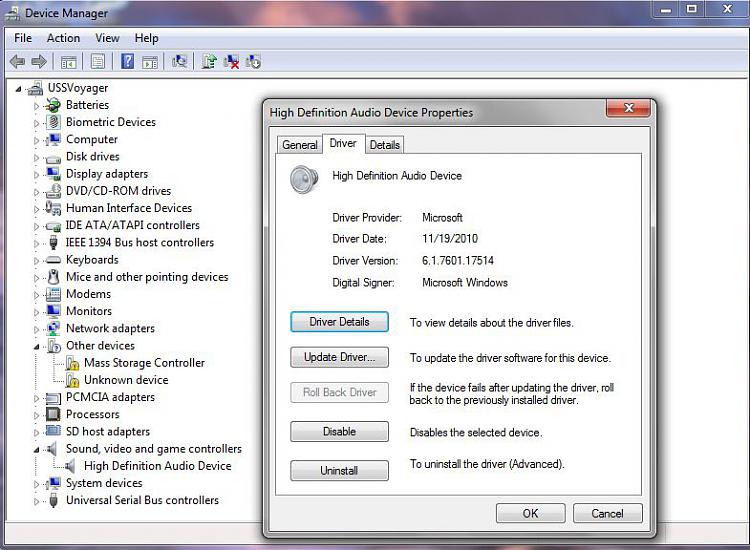Switch to the Details tab
The width and height of the screenshot is (750, 550).
(x=385, y=145)
